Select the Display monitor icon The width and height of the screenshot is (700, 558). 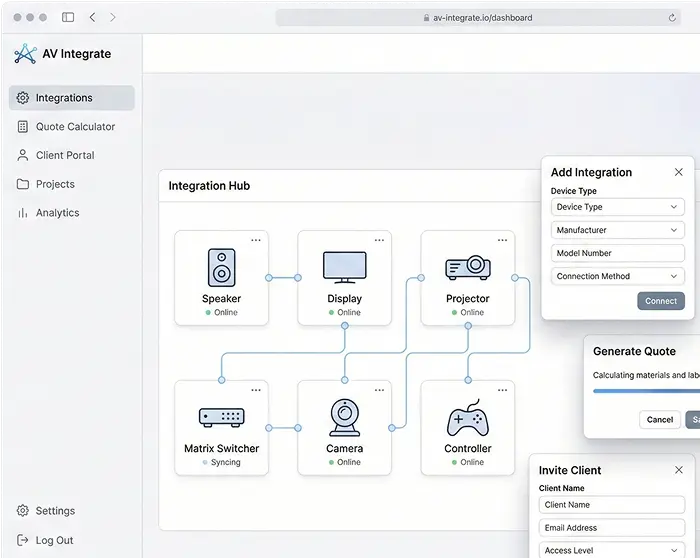(345, 267)
